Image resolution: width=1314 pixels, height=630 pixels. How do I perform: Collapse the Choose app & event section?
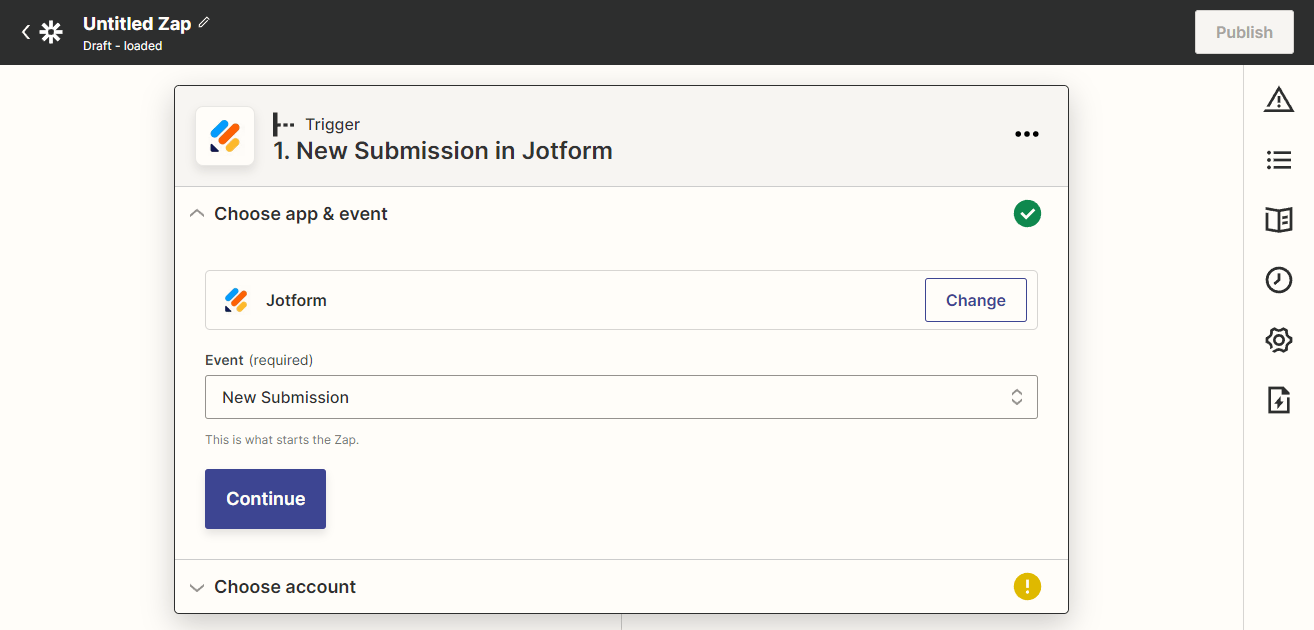197,214
